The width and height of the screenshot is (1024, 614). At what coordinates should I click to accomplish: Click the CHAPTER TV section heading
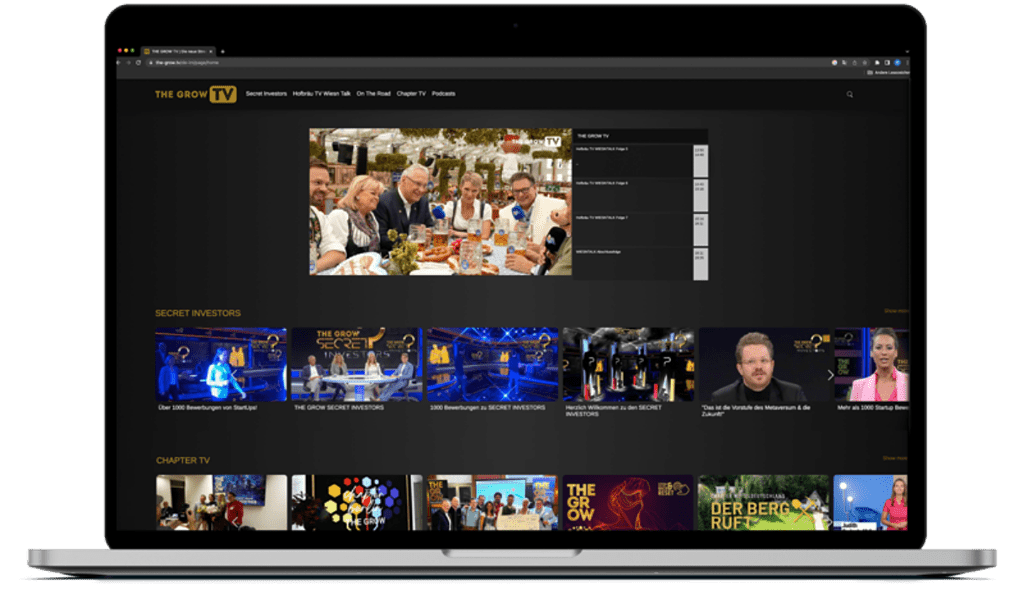183,460
